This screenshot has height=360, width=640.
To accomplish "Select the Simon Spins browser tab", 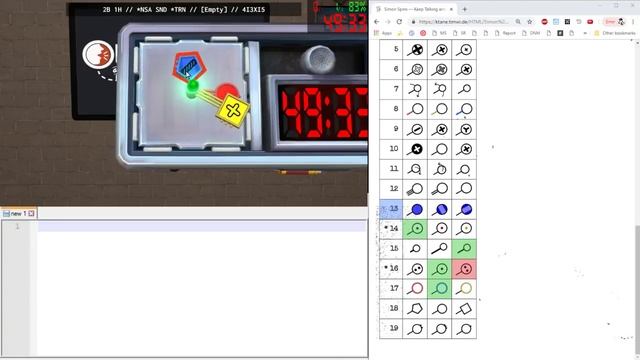I will (x=413, y=9).
